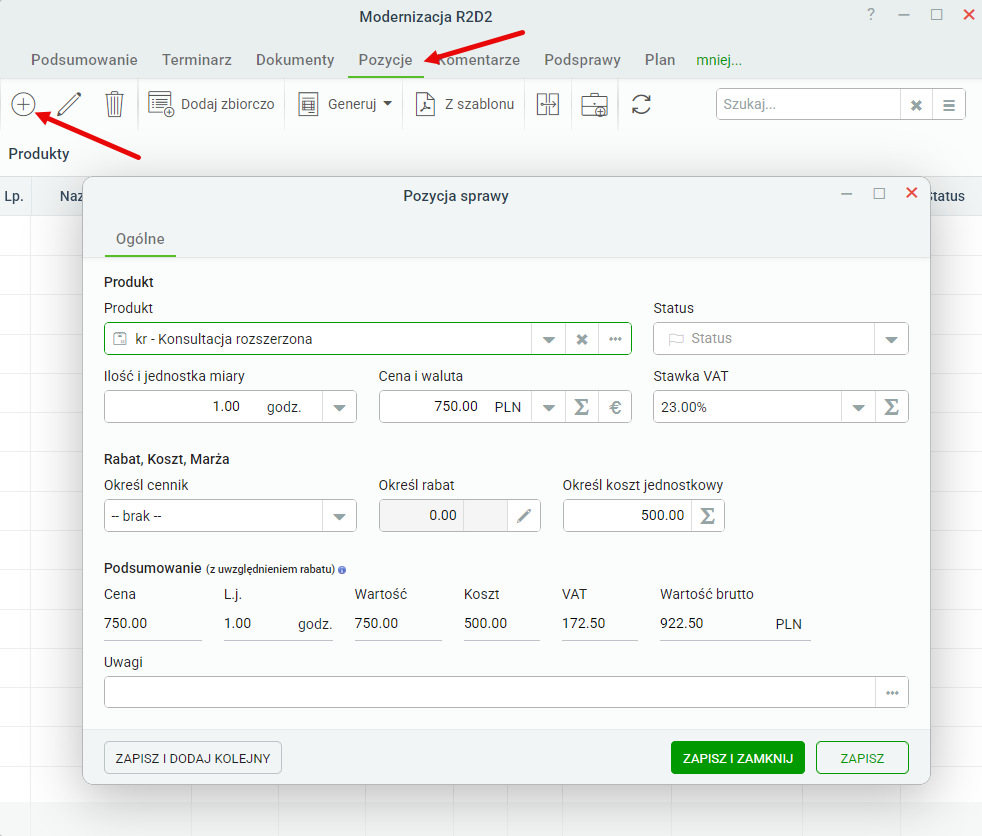This screenshot has height=836, width=982.
Task: Click the mniej... link to collapse tabs
Action: [719, 60]
